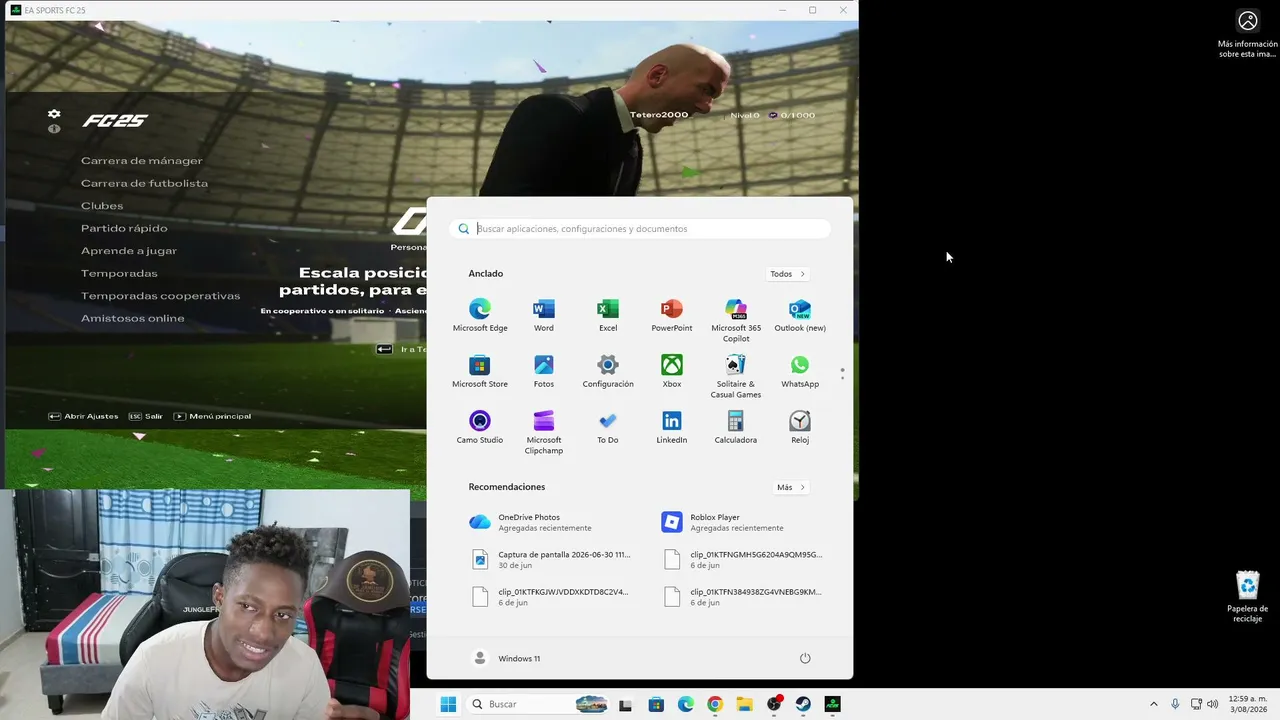Open network status tray icon

[1195, 704]
